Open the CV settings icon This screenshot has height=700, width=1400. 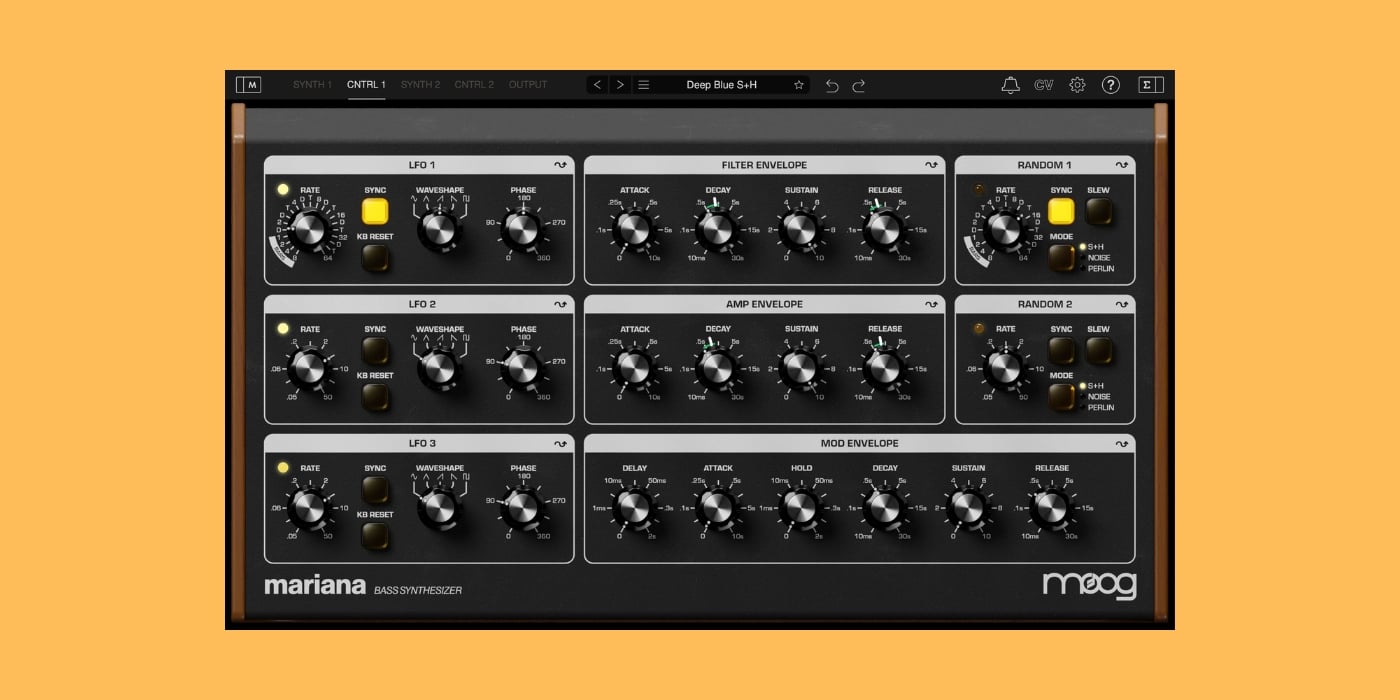coord(1044,85)
